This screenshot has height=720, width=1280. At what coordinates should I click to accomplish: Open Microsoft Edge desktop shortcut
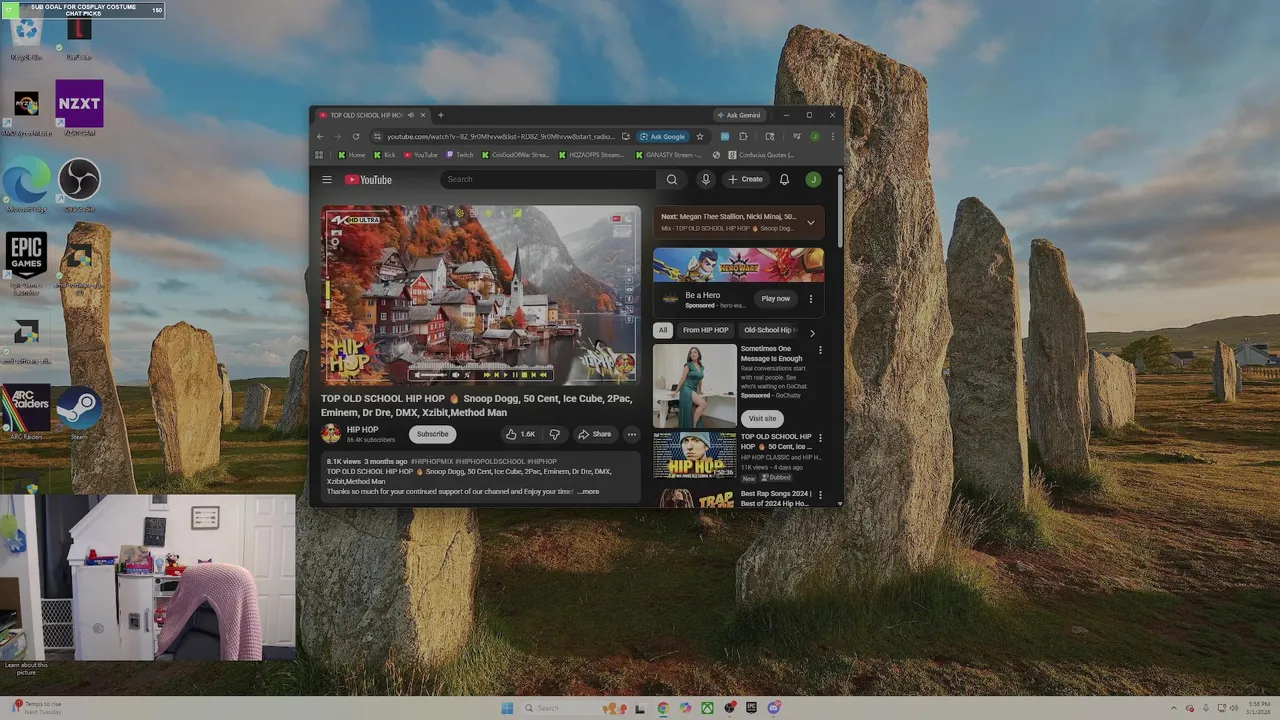[26, 186]
